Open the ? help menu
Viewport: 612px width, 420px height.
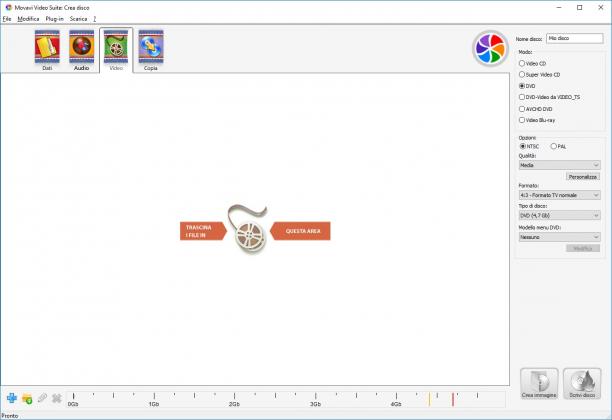click(94, 19)
